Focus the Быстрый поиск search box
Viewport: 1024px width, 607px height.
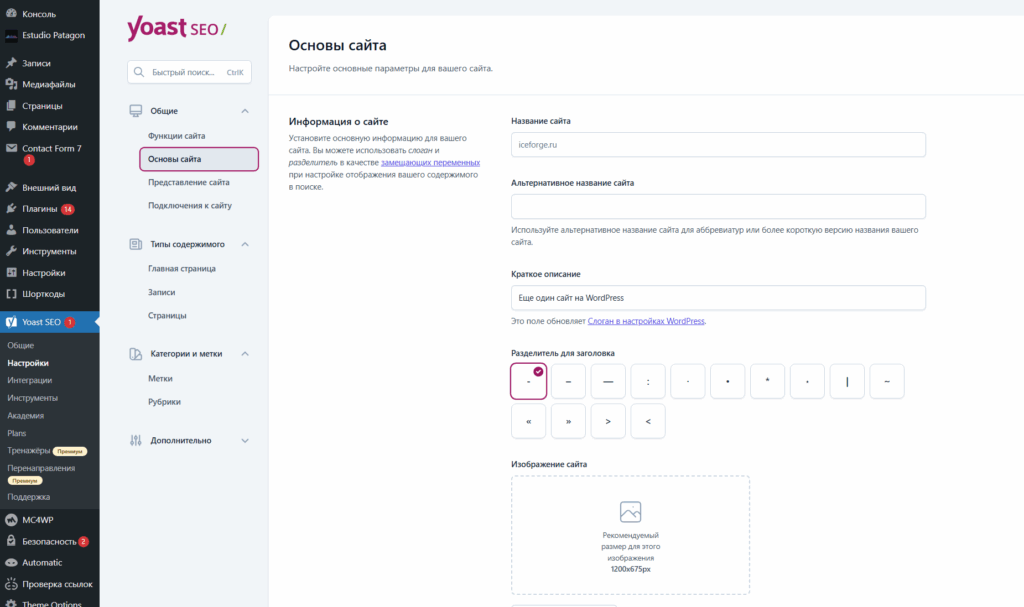[x=189, y=72]
